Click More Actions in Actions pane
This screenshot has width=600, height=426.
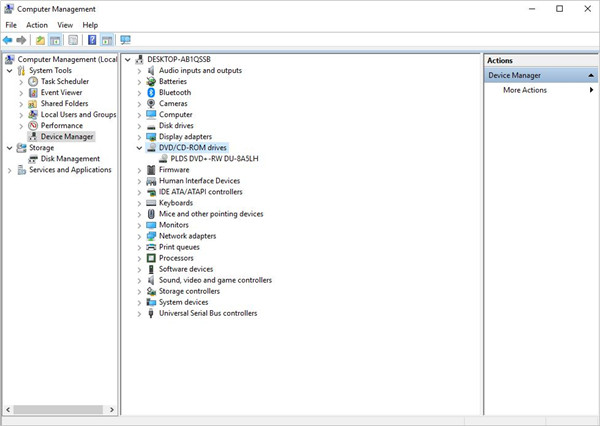click(x=525, y=90)
